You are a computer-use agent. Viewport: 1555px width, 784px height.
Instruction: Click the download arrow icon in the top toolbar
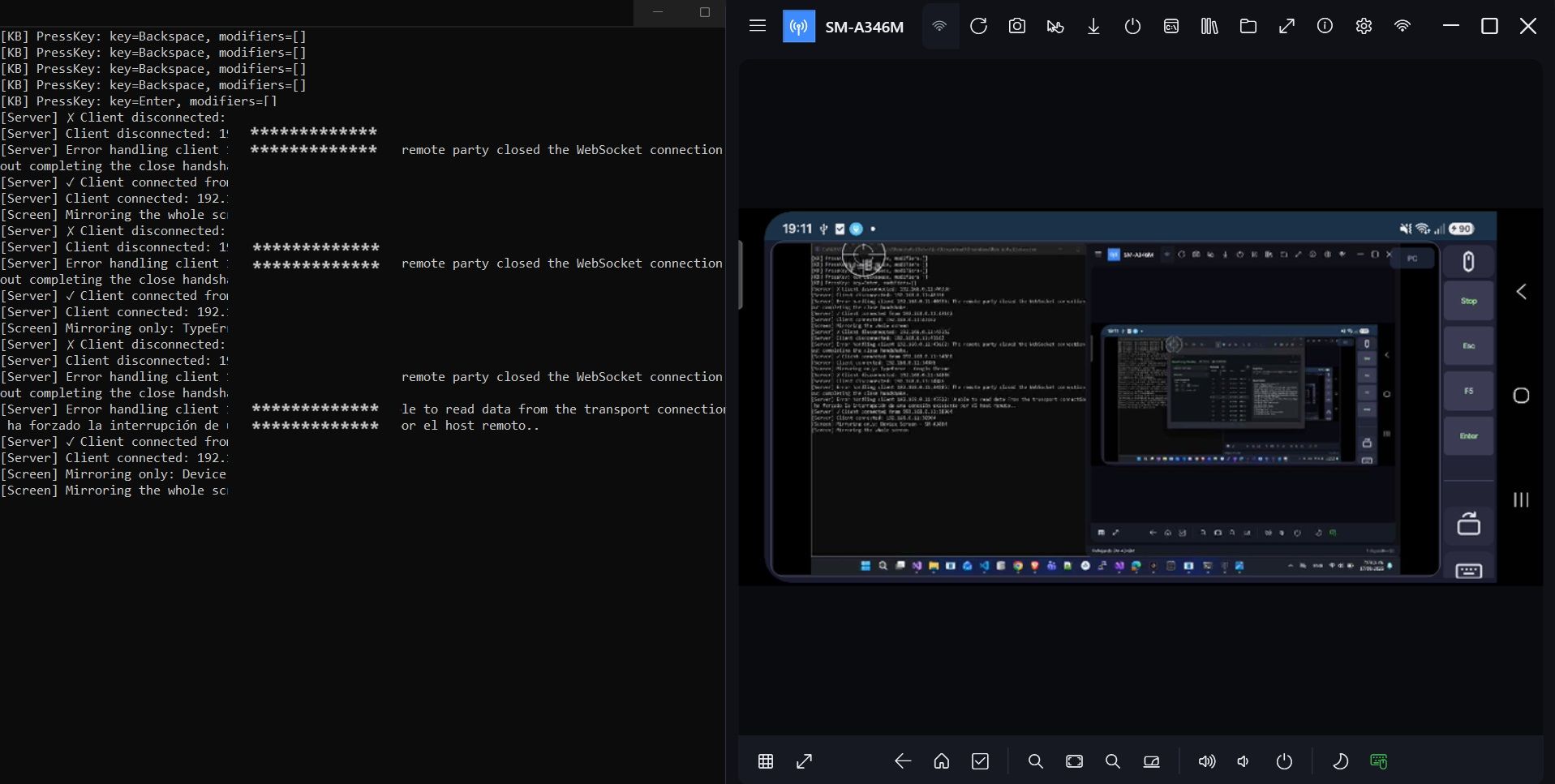coord(1093,27)
